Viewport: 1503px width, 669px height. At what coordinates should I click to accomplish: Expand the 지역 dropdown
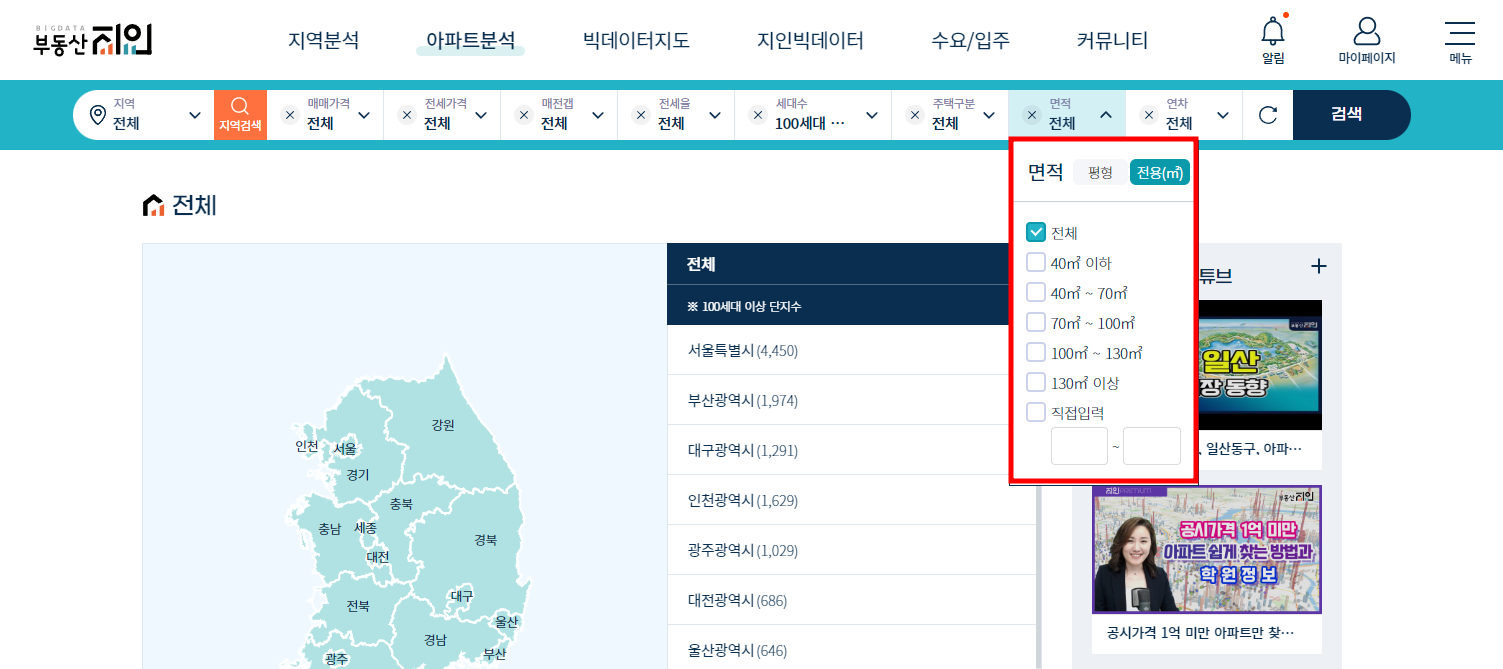pos(194,115)
